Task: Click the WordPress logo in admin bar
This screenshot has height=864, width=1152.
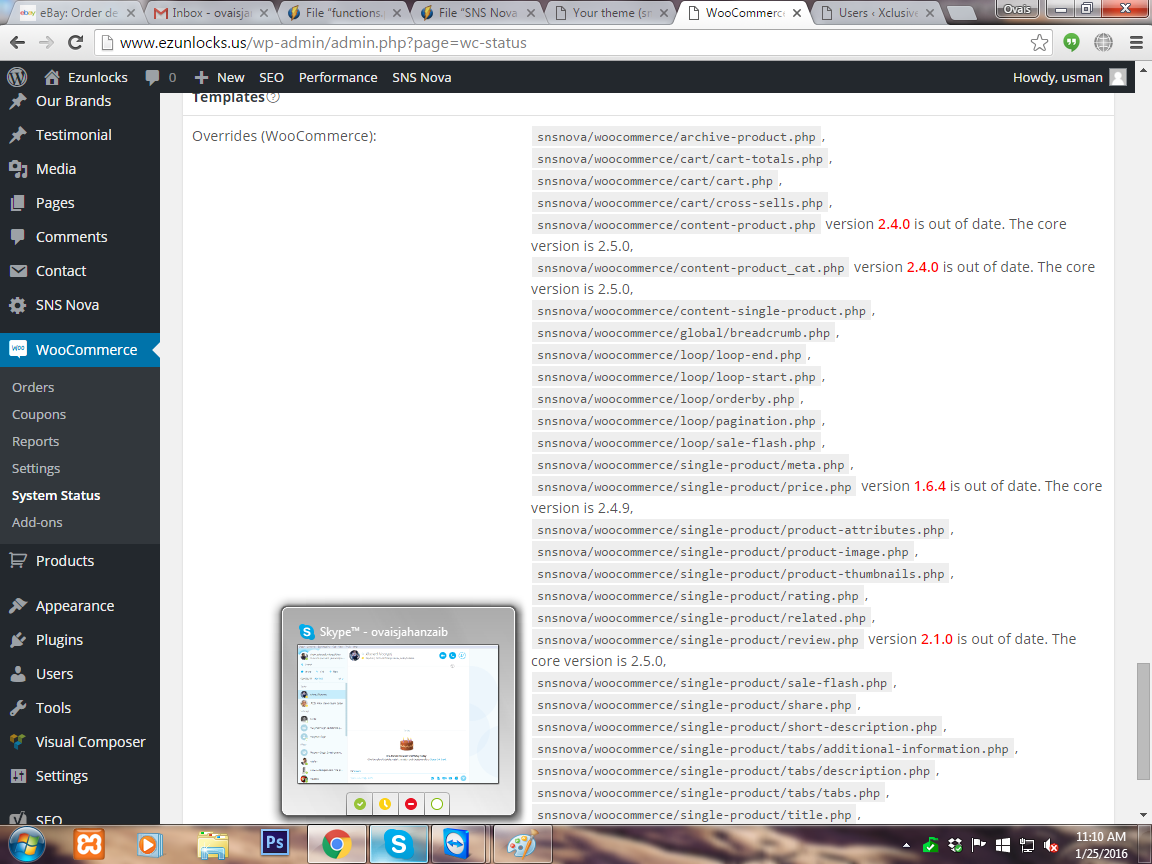Action: pos(16,77)
